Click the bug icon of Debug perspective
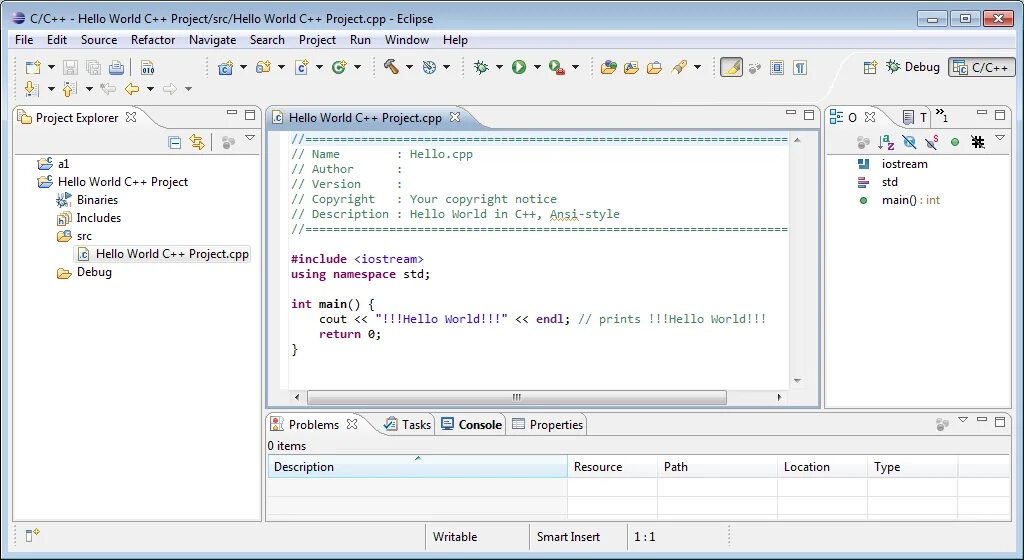 pyautogui.click(x=893, y=67)
